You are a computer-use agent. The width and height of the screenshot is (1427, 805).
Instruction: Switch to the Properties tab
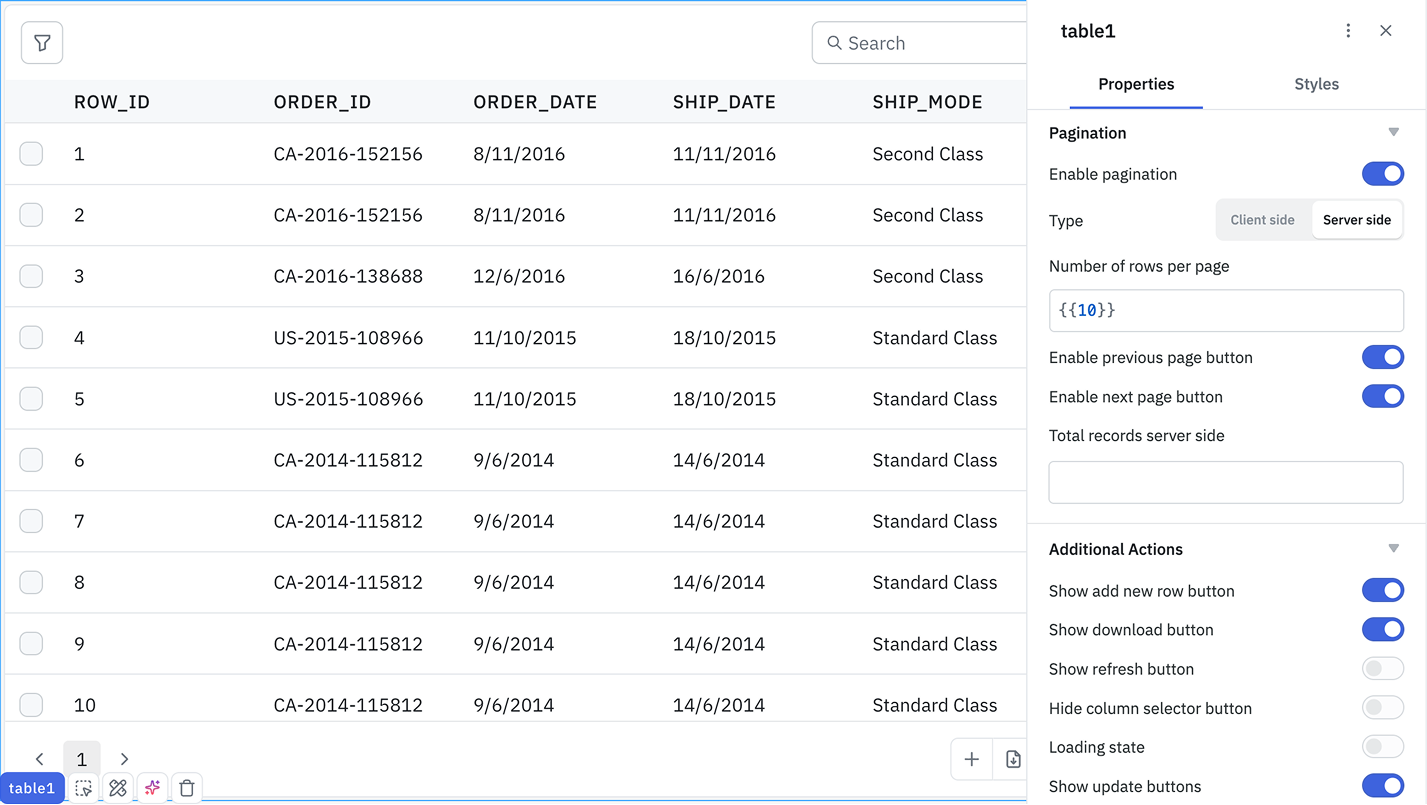point(1136,84)
